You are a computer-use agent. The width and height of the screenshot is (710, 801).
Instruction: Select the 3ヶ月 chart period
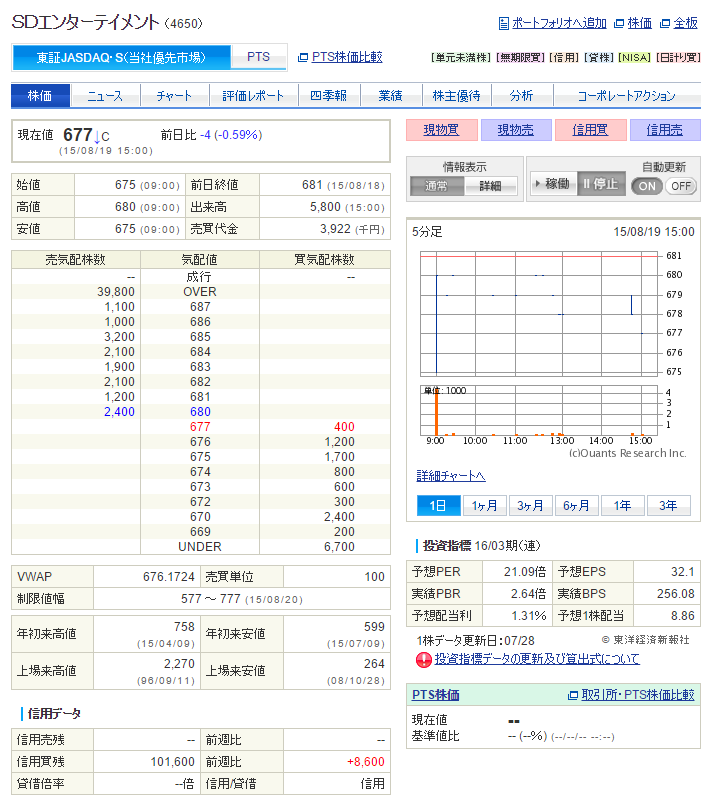click(530, 506)
